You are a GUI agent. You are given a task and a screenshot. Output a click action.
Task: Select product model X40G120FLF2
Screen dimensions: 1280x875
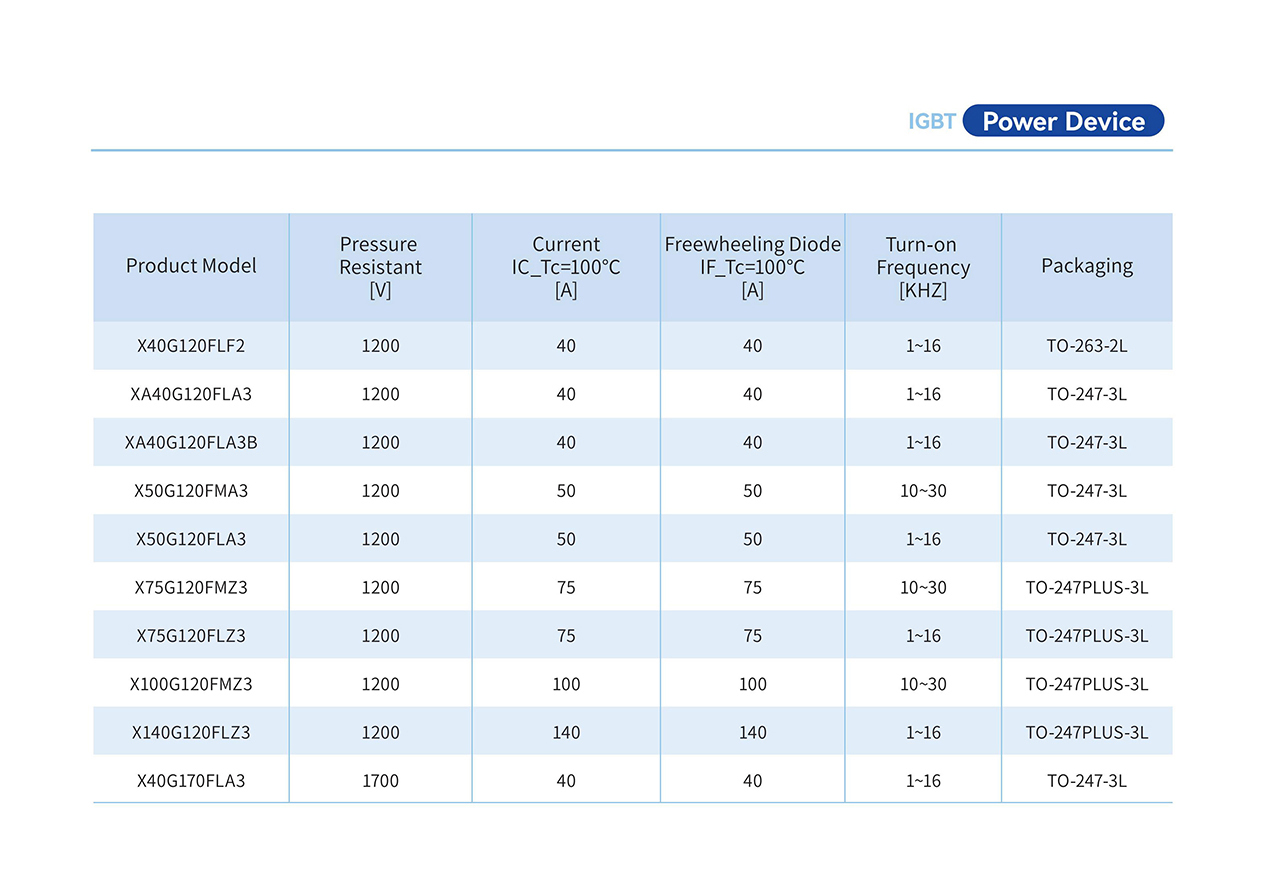point(191,346)
